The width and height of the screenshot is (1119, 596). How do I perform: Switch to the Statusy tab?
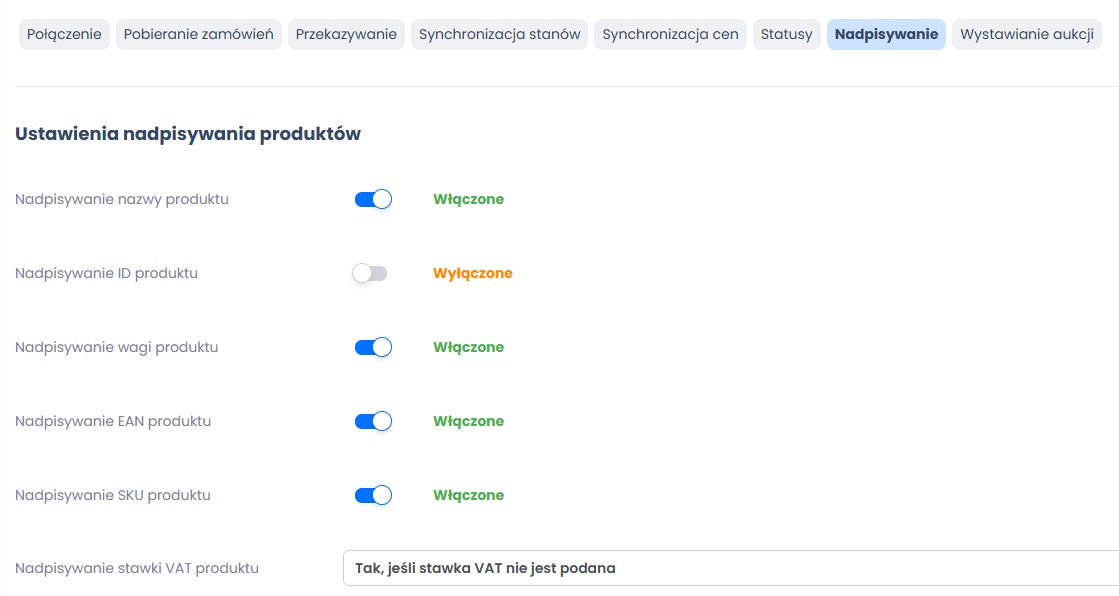786,34
